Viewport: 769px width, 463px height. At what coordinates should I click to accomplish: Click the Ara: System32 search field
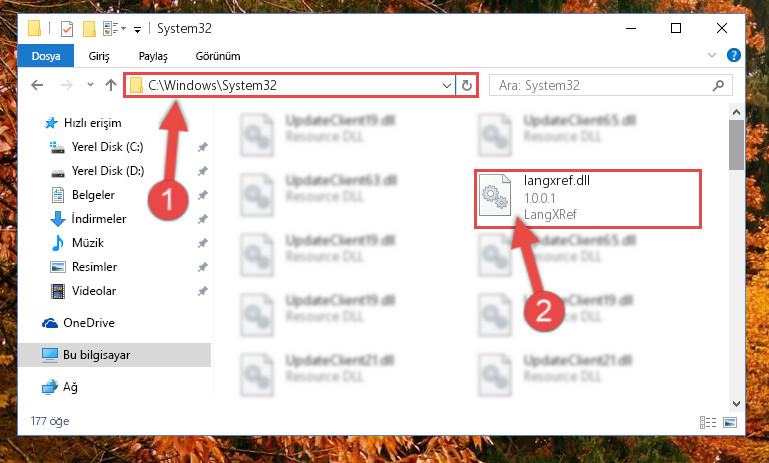click(603, 85)
